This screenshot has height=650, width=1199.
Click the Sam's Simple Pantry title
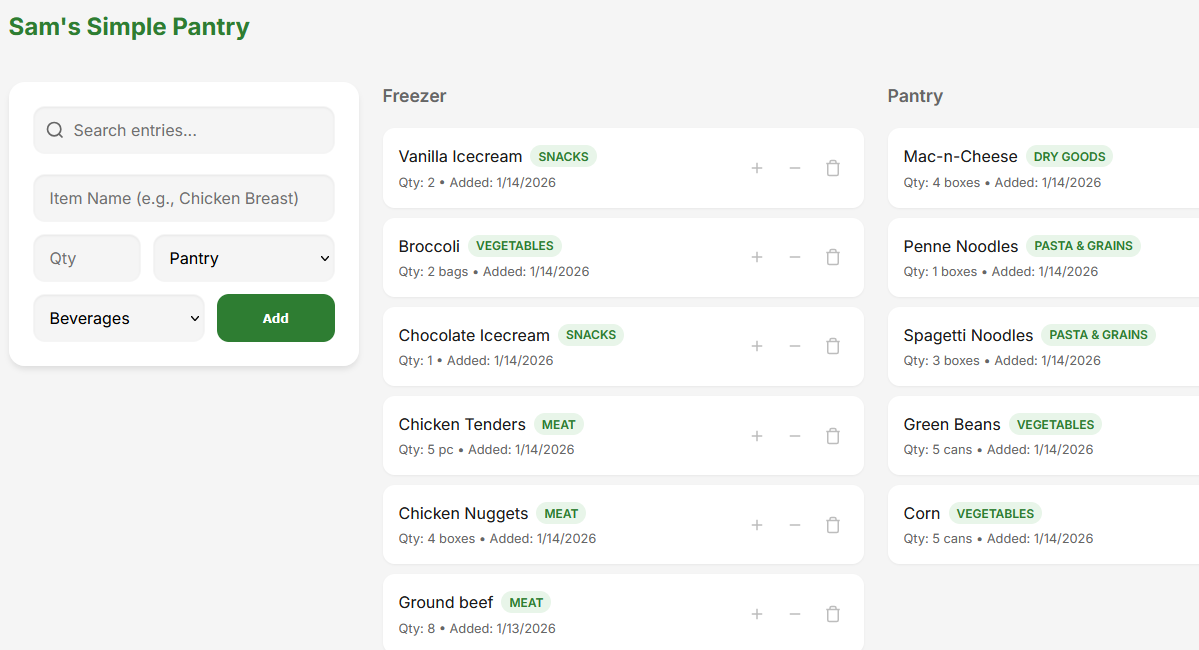click(x=129, y=27)
